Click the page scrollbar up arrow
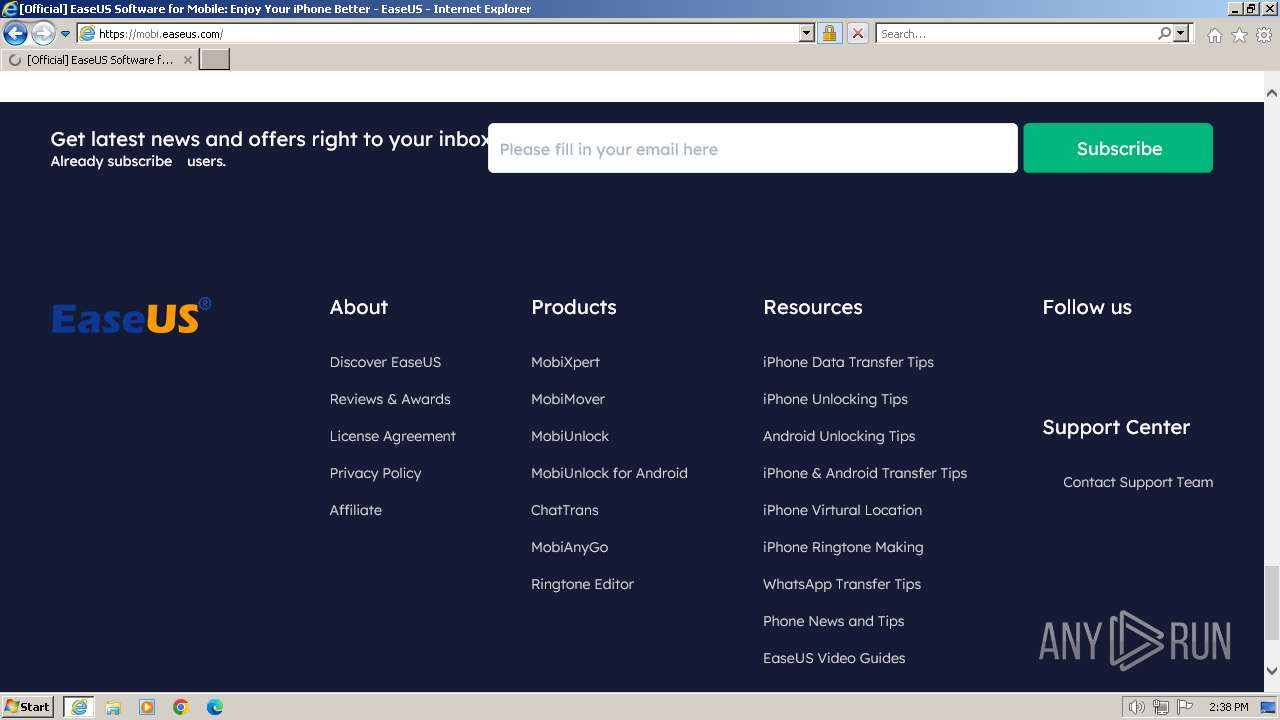Screen dimensions: 1280x720 pos(1272,93)
